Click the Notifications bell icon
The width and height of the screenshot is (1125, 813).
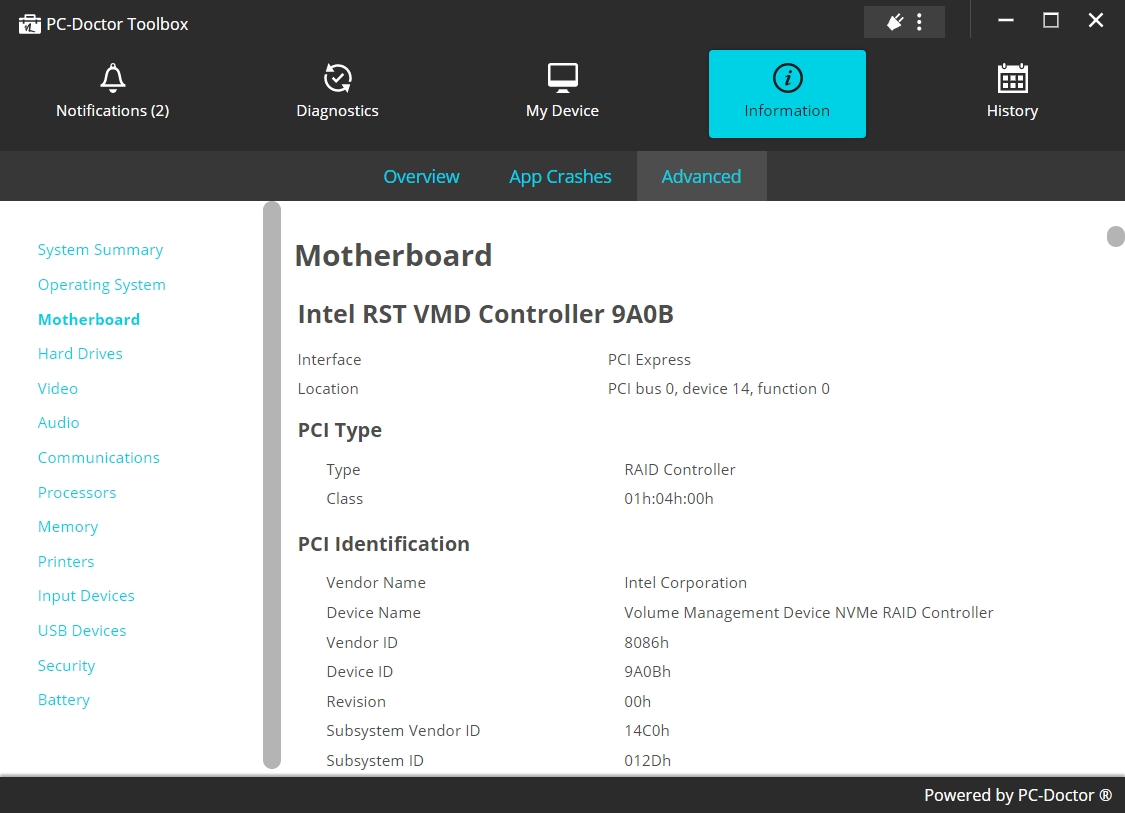tap(113, 77)
